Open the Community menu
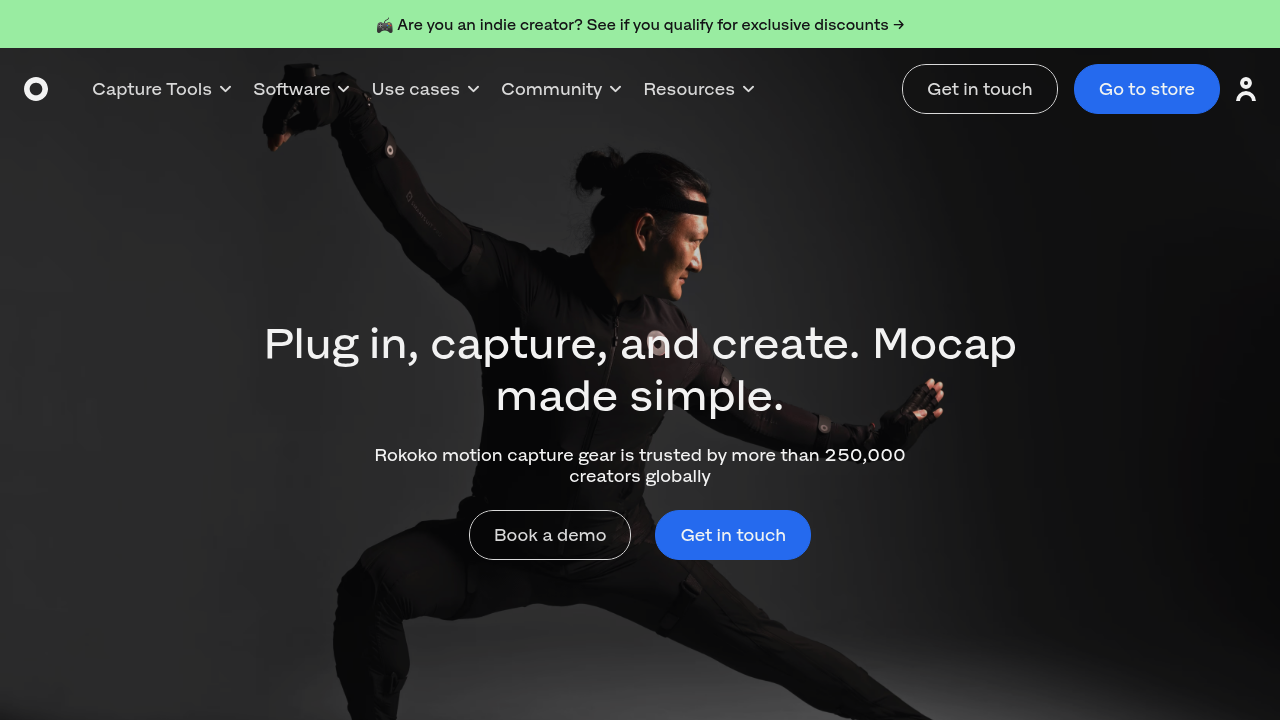The height and width of the screenshot is (720, 1280). (x=562, y=89)
